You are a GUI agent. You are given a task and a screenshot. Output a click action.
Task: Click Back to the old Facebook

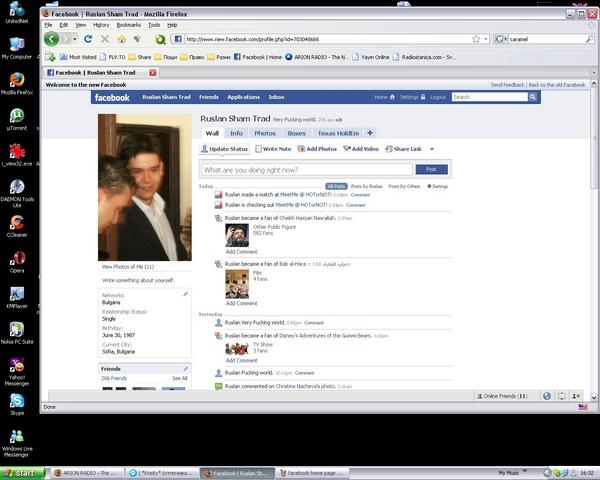[557, 85]
